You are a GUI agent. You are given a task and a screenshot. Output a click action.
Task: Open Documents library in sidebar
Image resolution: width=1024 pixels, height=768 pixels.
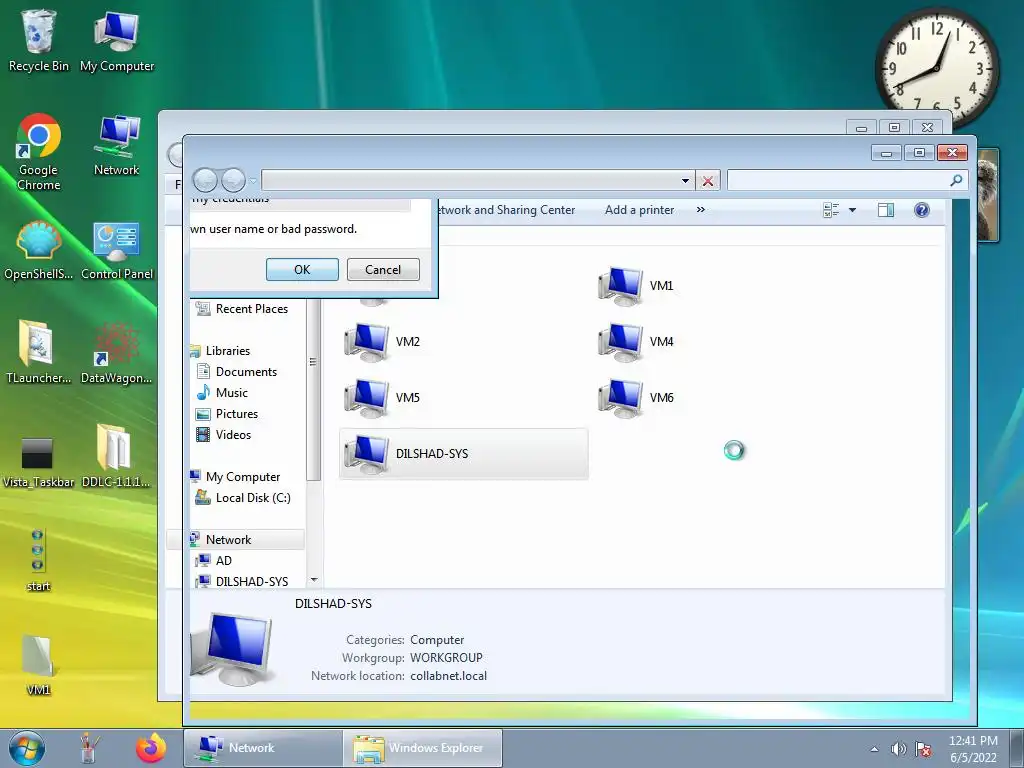(237, 372)
